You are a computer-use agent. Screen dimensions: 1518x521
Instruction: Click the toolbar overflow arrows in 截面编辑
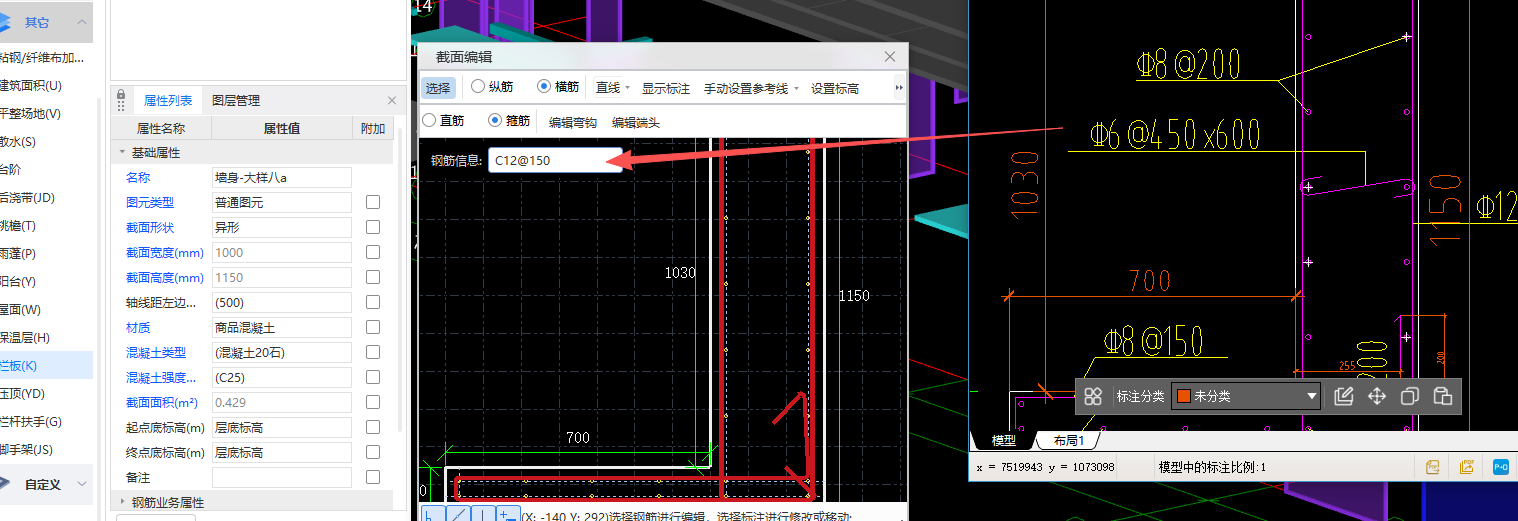point(899,88)
